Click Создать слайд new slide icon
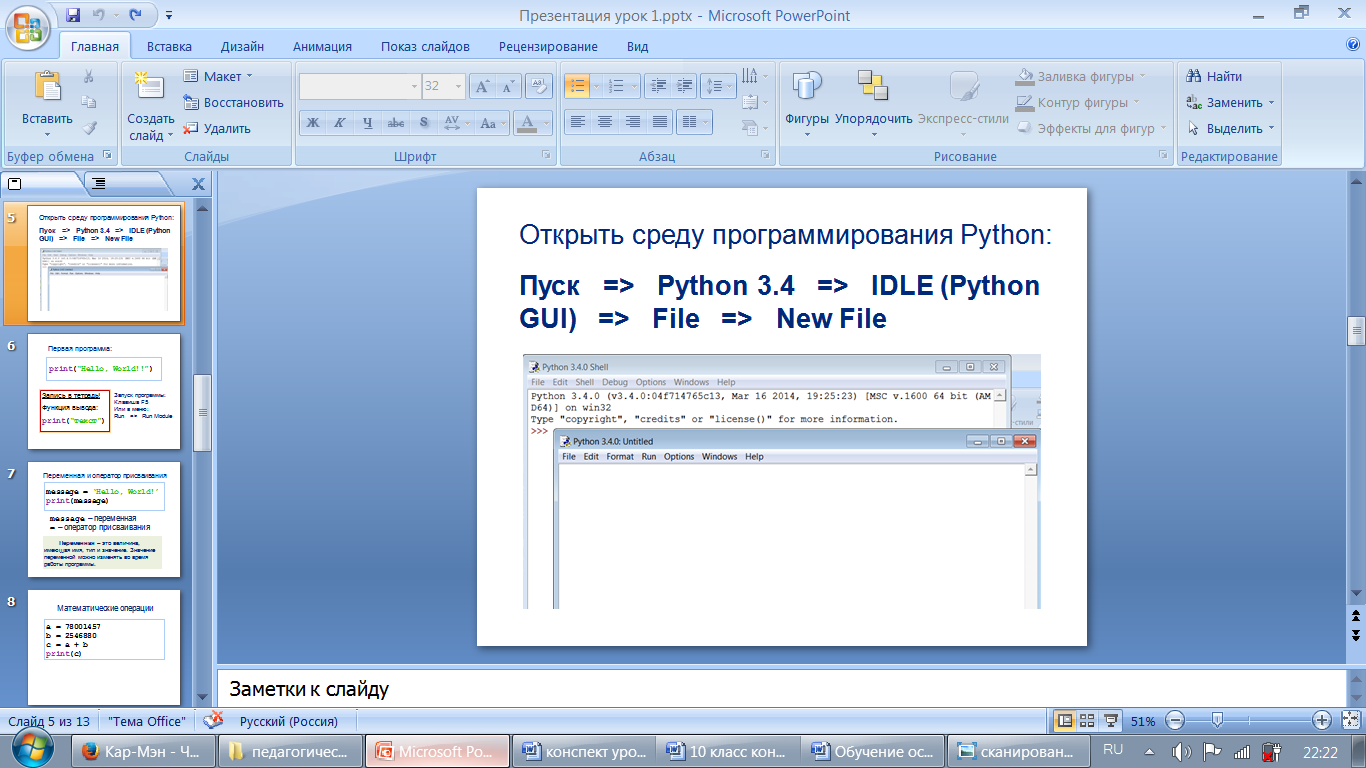 point(150,87)
